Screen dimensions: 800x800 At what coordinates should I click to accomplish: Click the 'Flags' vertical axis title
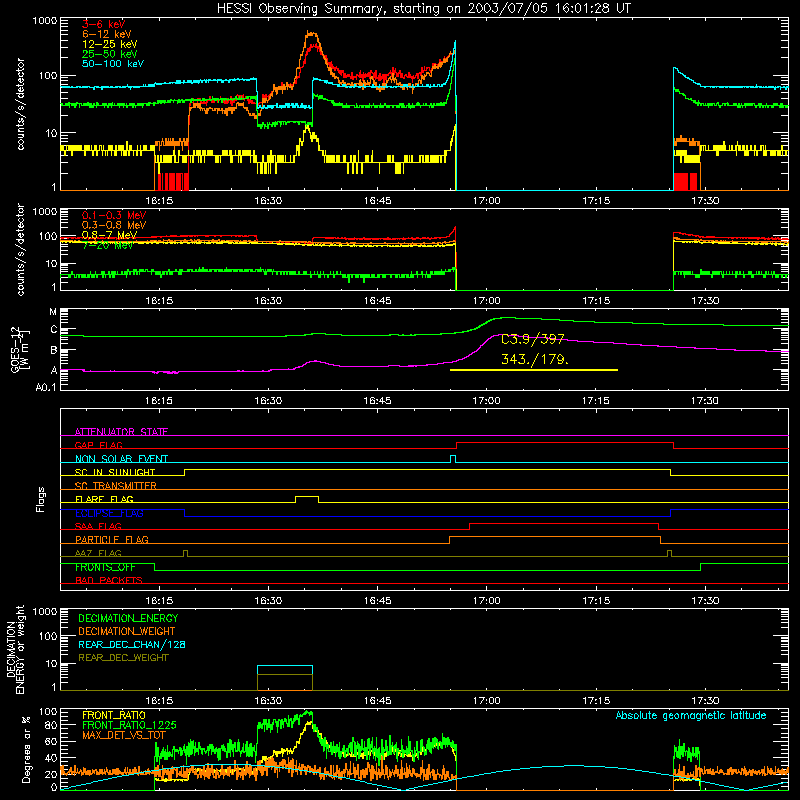pos(41,499)
